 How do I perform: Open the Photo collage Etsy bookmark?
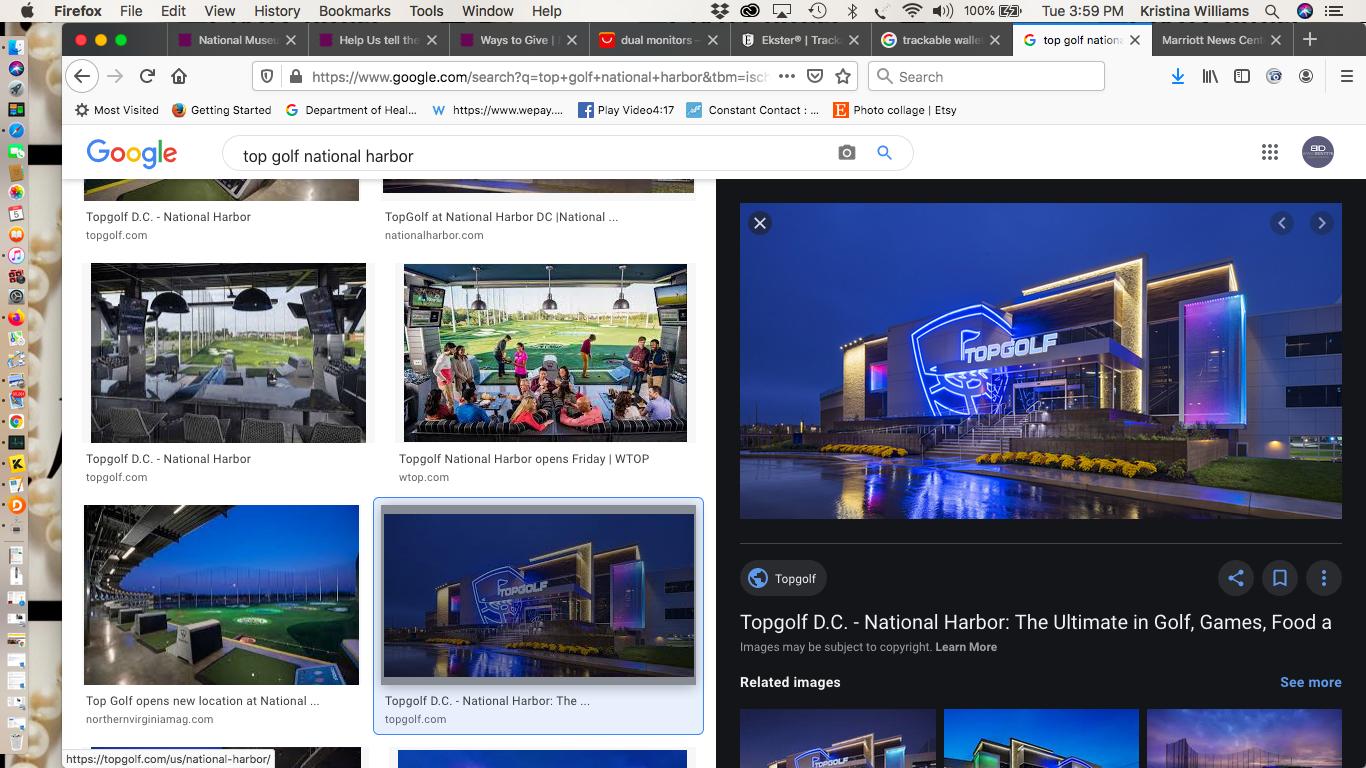coord(895,110)
